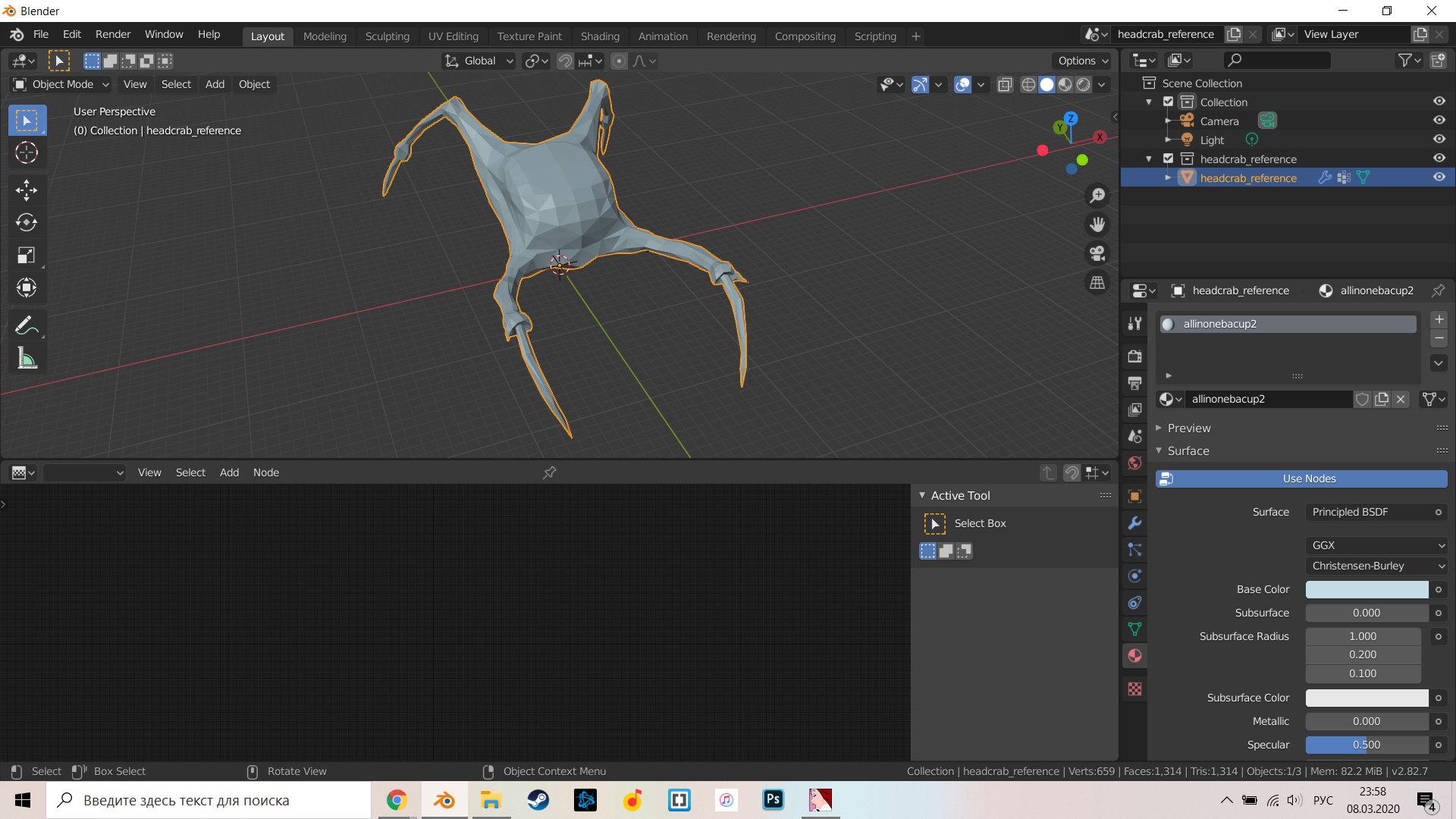This screenshot has height=819, width=1456.
Task: Click the Select Box tool in toolbar
Action: [x=27, y=120]
